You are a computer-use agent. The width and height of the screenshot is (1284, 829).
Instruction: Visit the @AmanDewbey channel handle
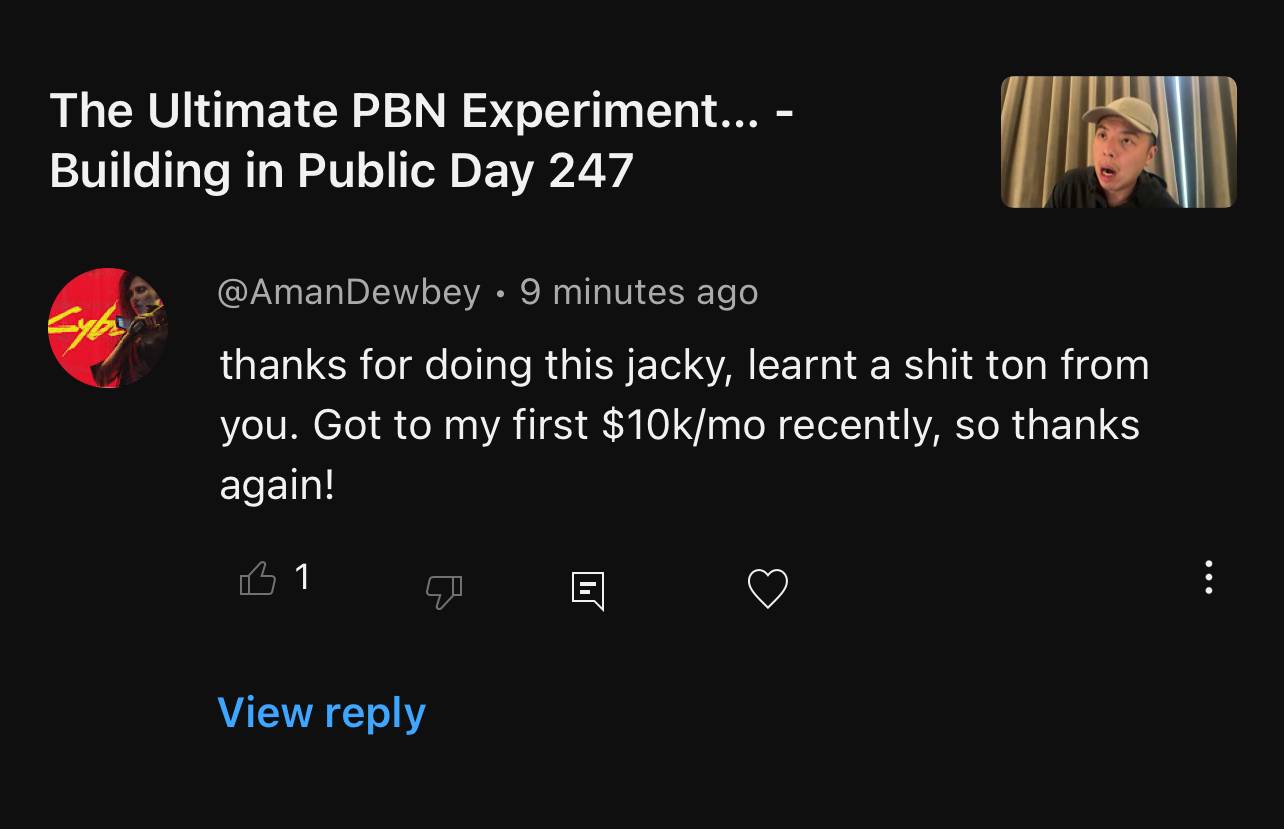click(x=349, y=292)
